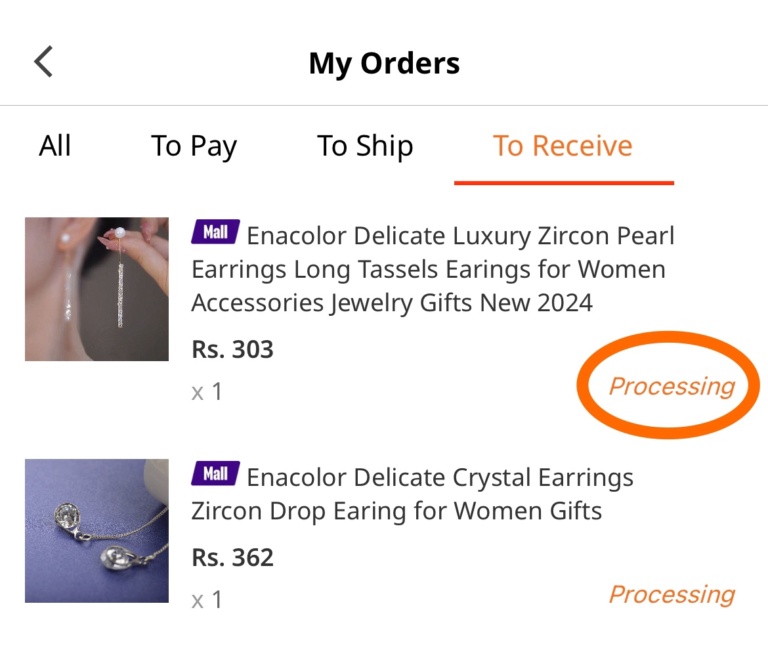
Task: Go back using the arrow icon
Action: click(x=43, y=62)
